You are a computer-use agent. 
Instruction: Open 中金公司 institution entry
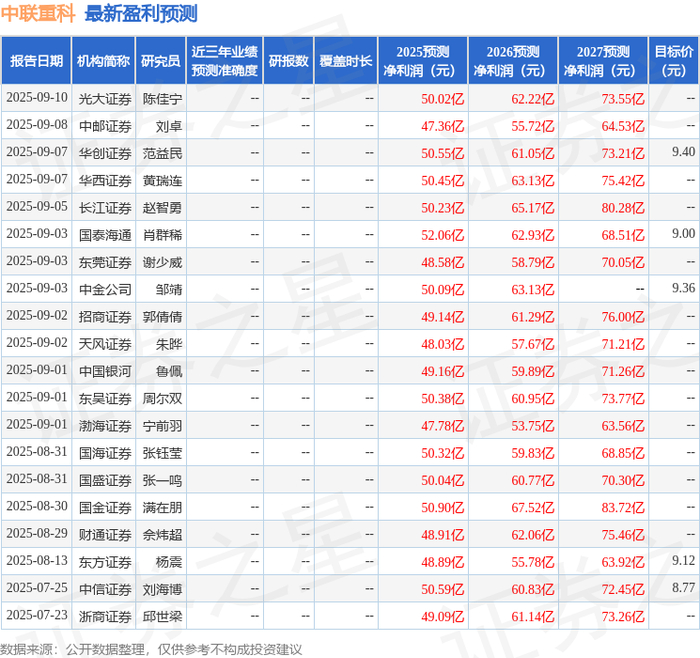(105, 289)
